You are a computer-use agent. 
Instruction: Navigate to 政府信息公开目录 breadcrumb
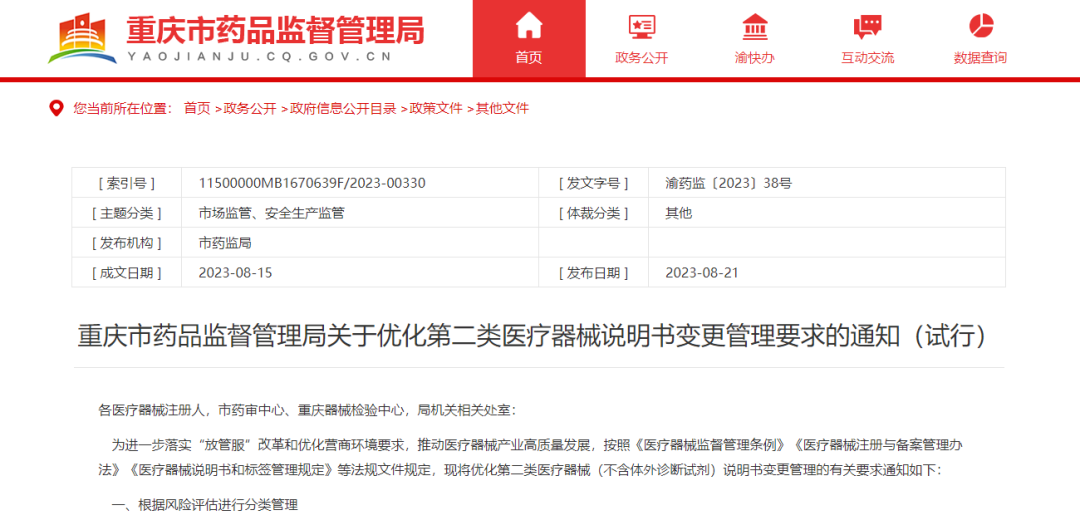pos(343,108)
